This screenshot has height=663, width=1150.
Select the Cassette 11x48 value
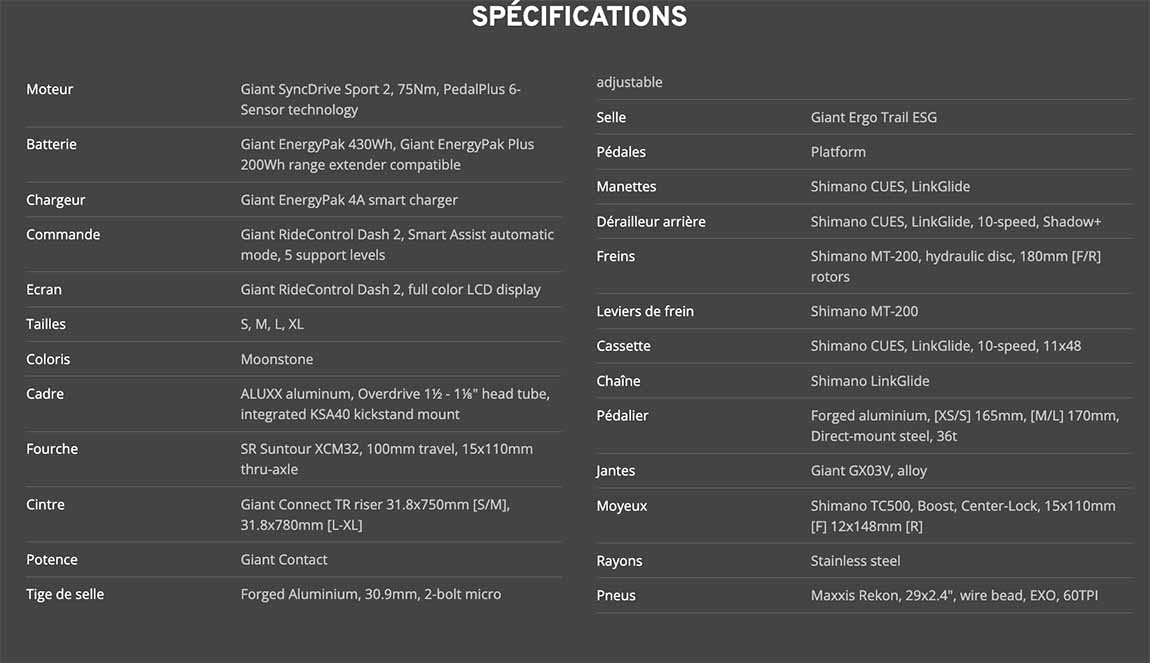click(x=945, y=346)
